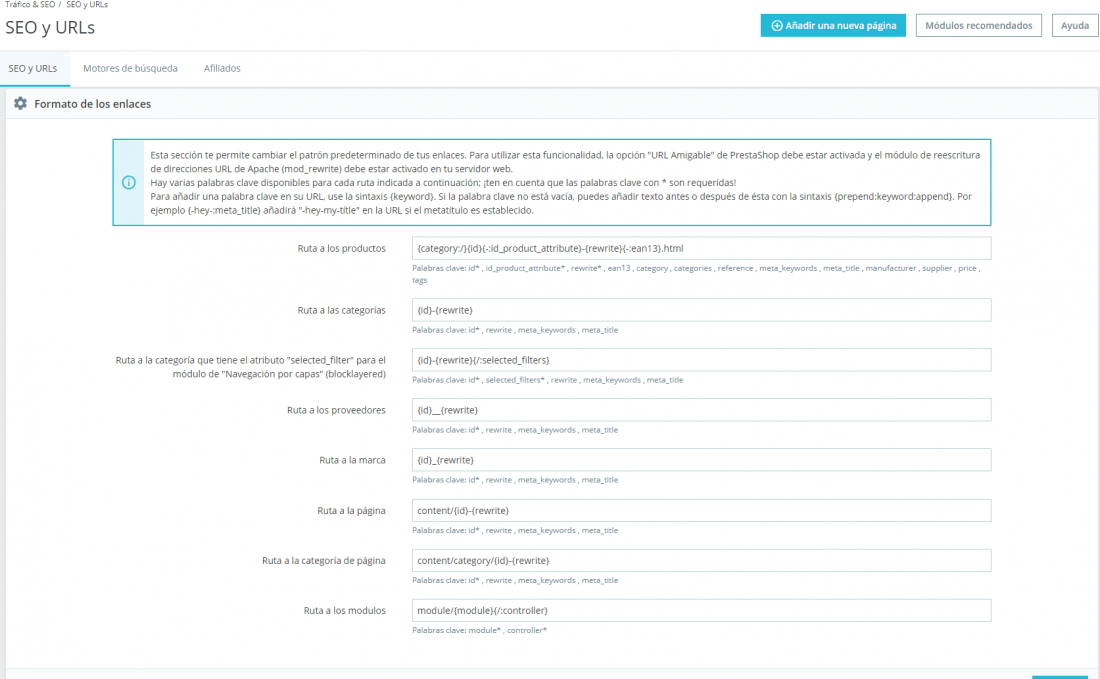Click the Ruta a la marca input
This screenshot has height=679, width=1100.
pyautogui.click(x=702, y=460)
